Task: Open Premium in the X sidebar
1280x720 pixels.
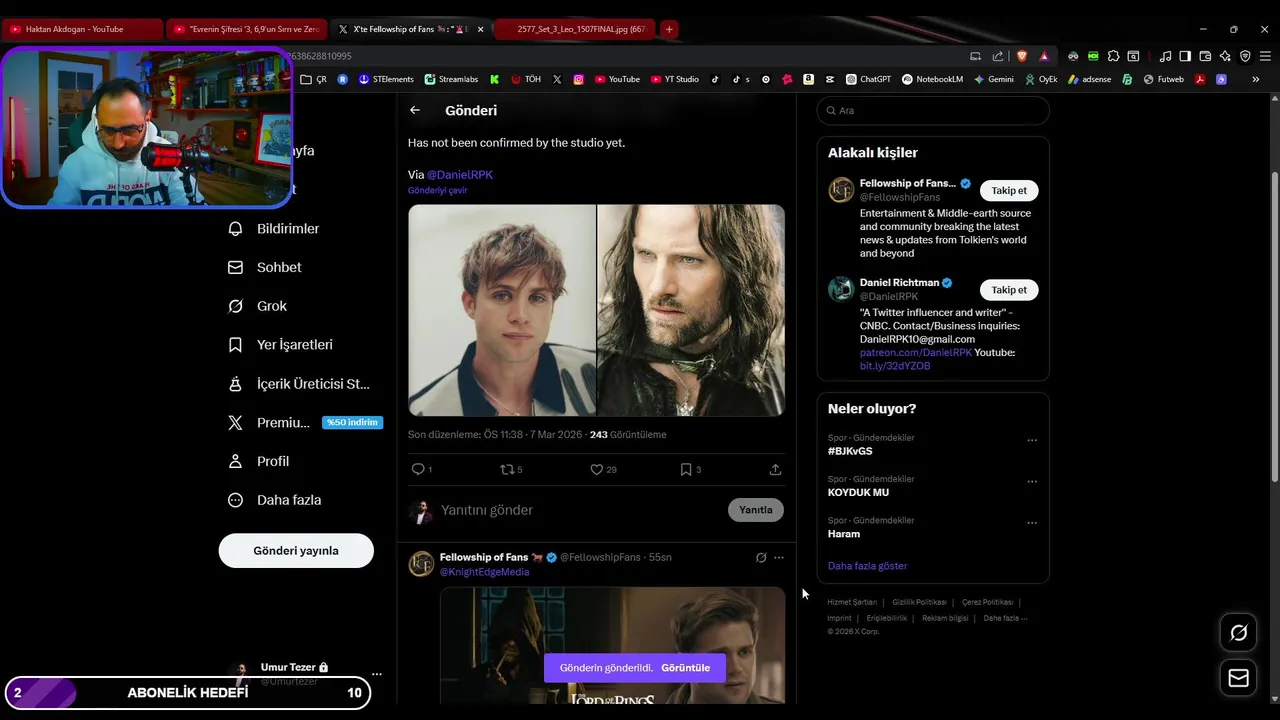Action: tap(270, 423)
